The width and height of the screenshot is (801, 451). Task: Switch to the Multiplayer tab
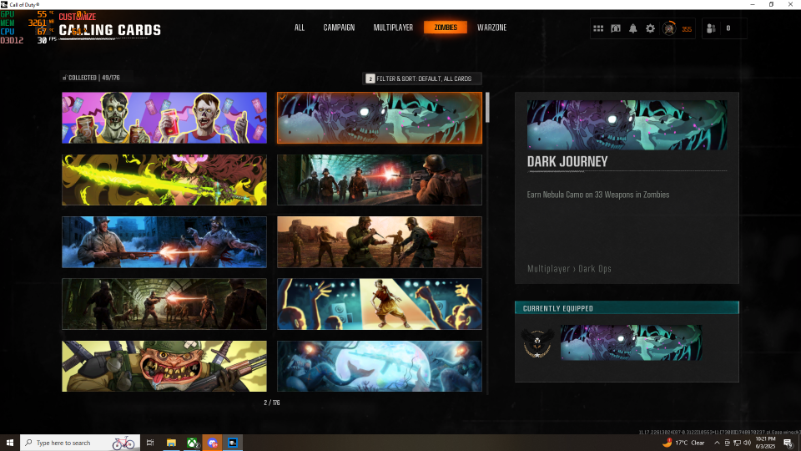click(393, 28)
